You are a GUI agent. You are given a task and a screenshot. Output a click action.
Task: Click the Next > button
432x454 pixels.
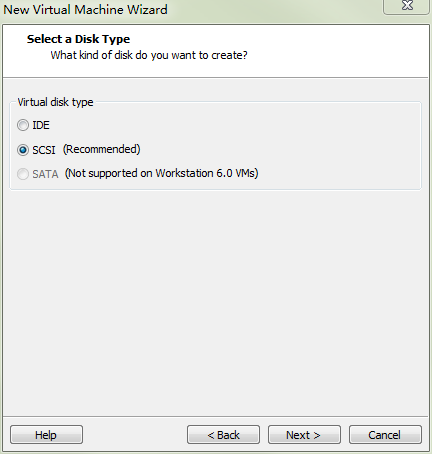click(x=304, y=435)
